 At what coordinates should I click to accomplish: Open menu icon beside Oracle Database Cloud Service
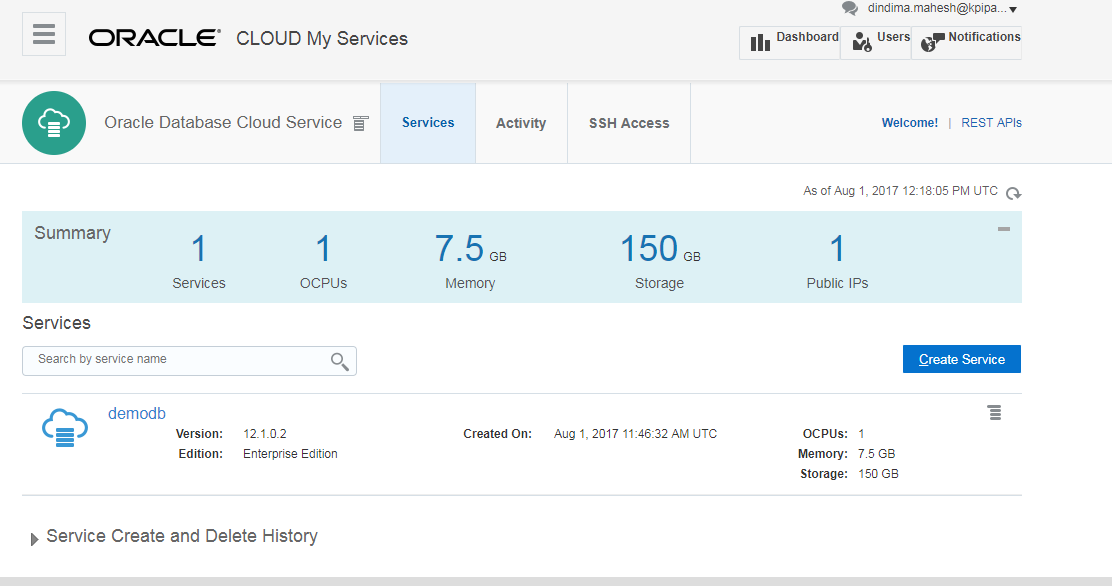361,123
